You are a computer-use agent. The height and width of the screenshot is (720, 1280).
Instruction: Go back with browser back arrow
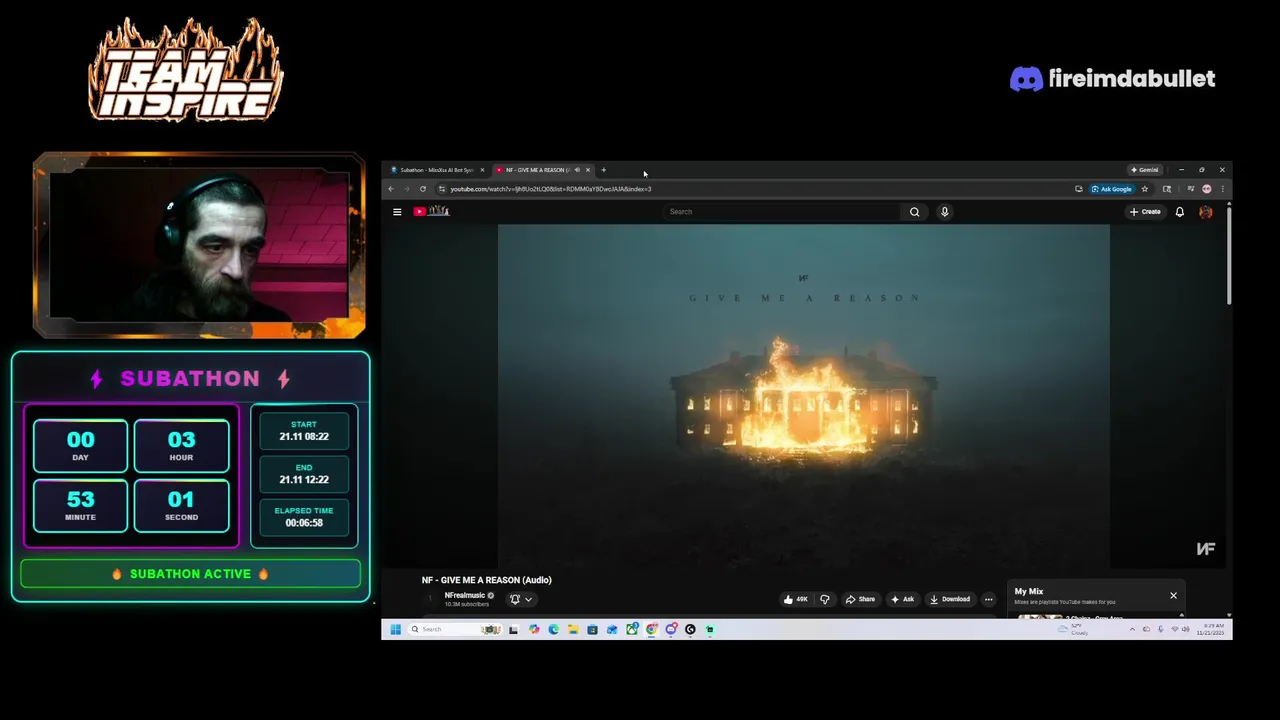pyautogui.click(x=391, y=189)
